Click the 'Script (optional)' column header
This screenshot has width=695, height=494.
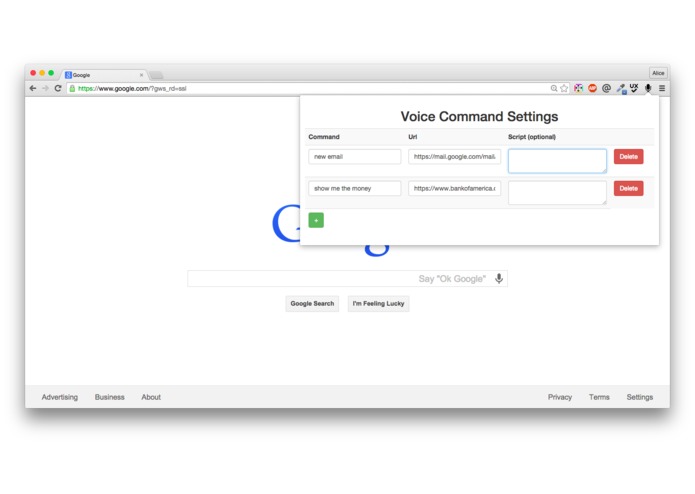click(532, 137)
